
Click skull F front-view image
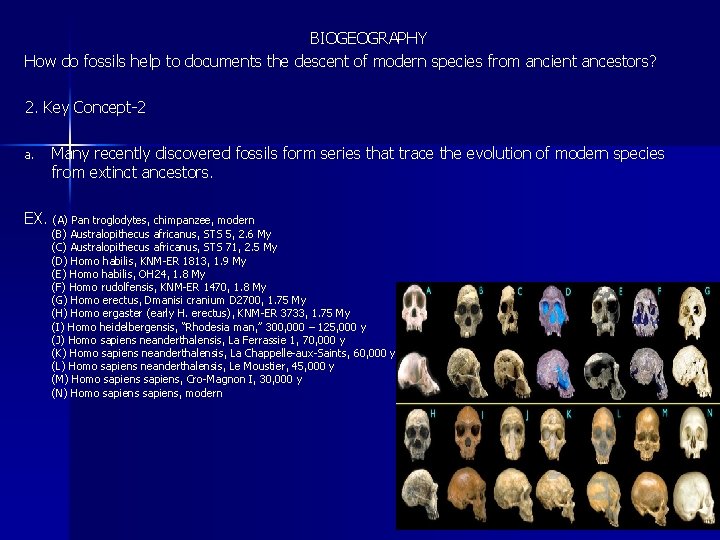(x=645, y=312)
